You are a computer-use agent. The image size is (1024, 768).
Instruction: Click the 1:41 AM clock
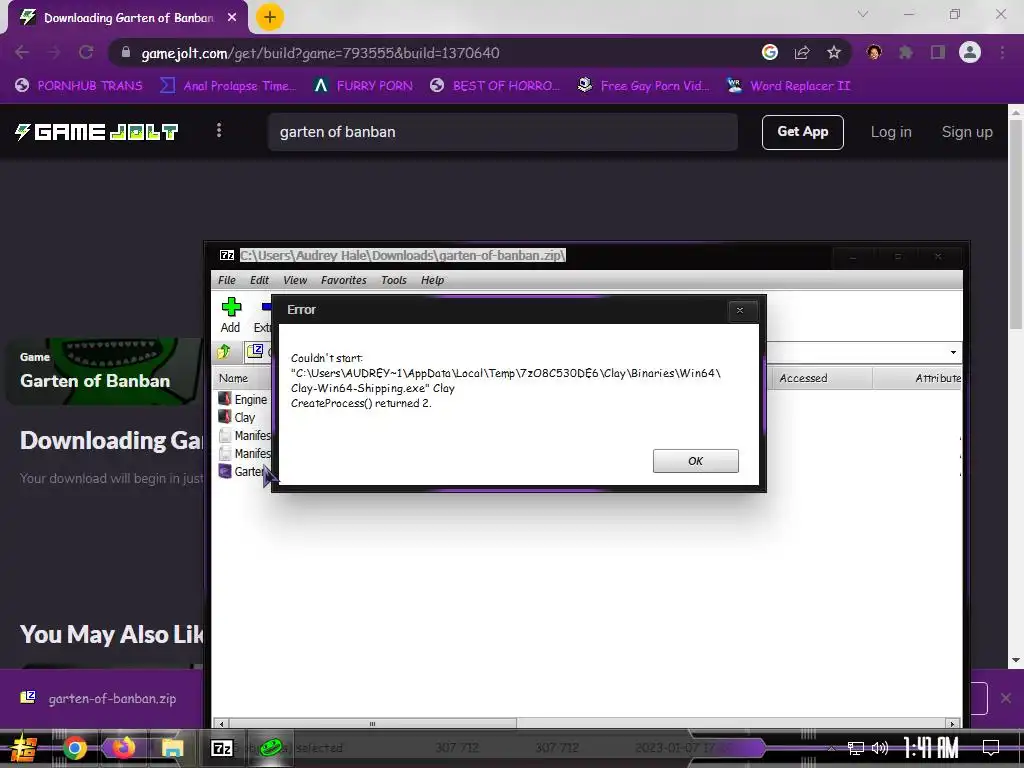tap(931, 748)
